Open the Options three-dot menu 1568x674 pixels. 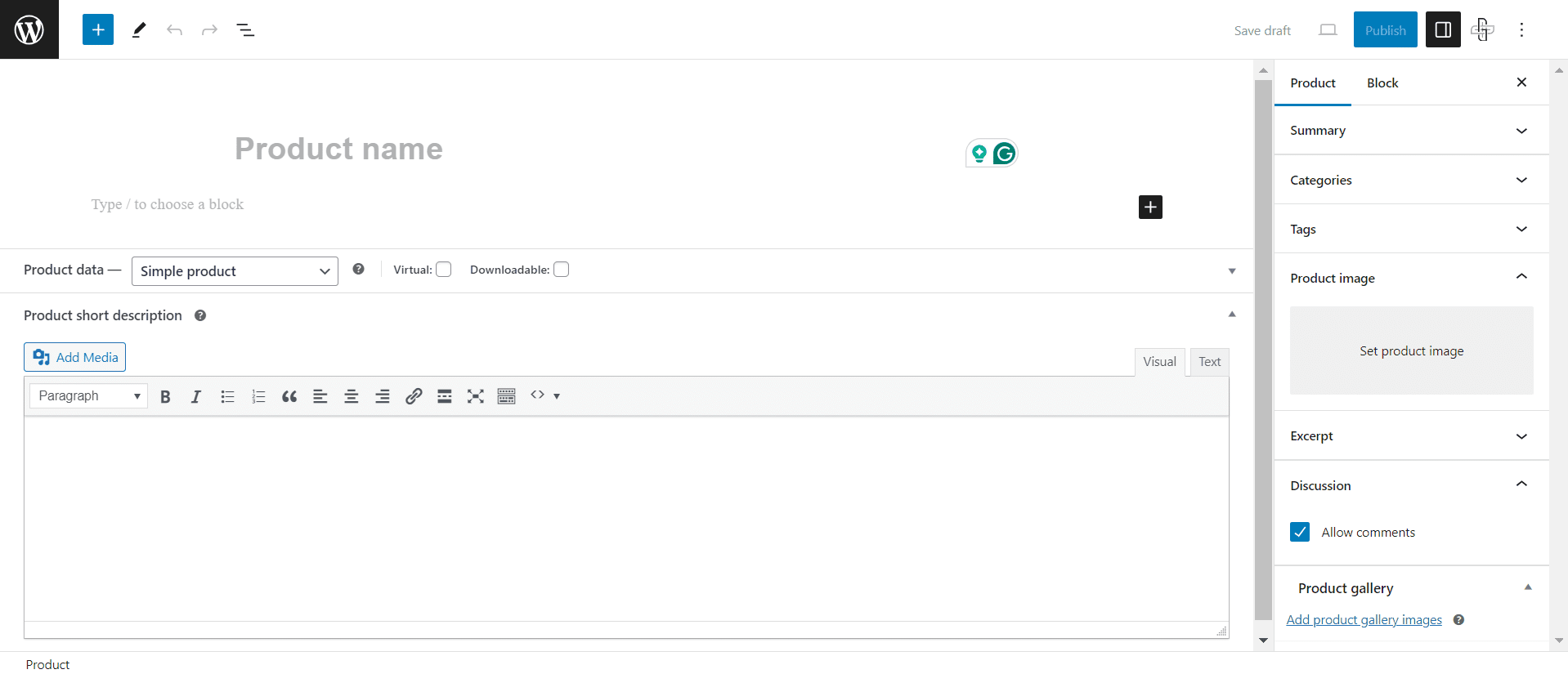tap(1521, 30)
